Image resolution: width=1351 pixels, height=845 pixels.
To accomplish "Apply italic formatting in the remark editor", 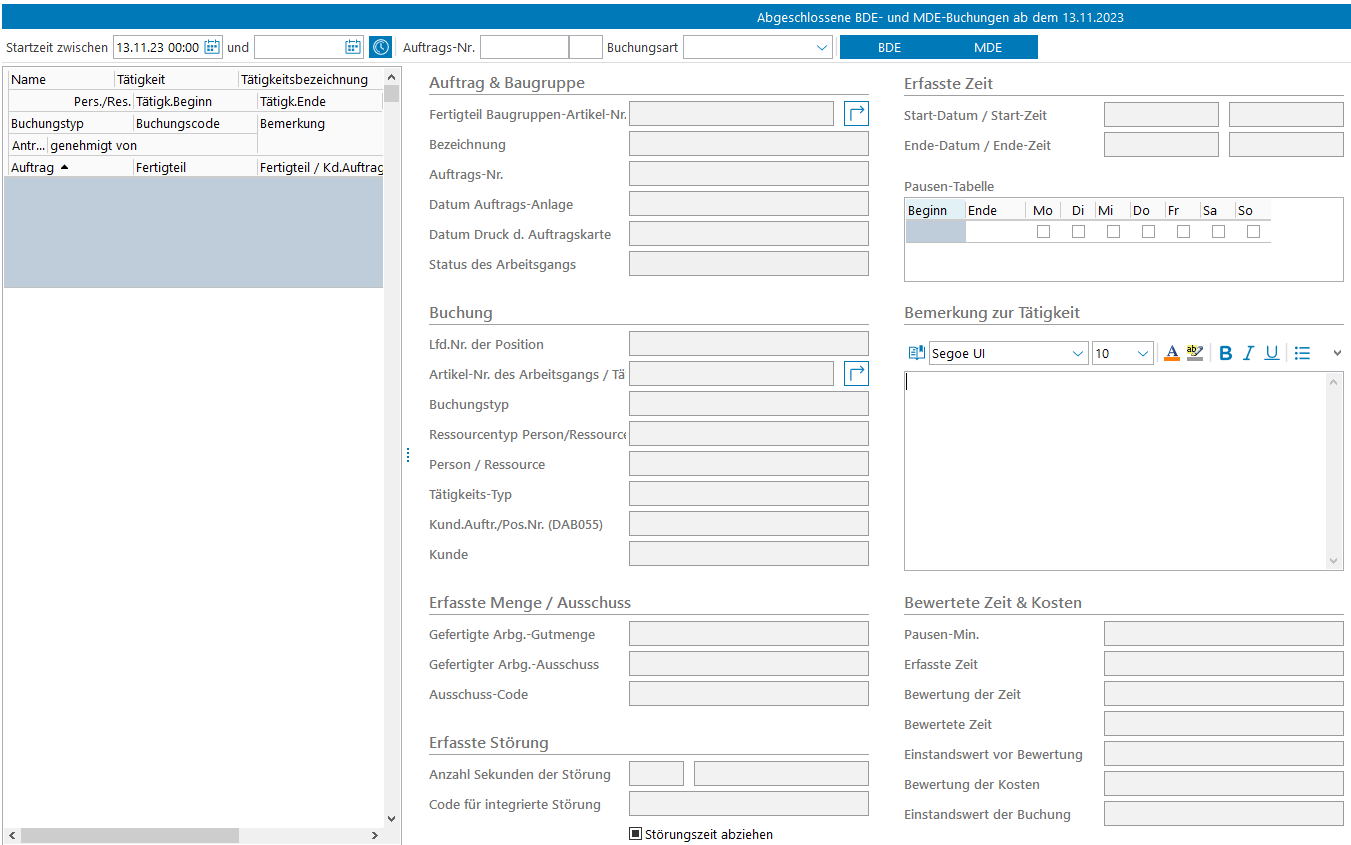I will click(1248, 353).
